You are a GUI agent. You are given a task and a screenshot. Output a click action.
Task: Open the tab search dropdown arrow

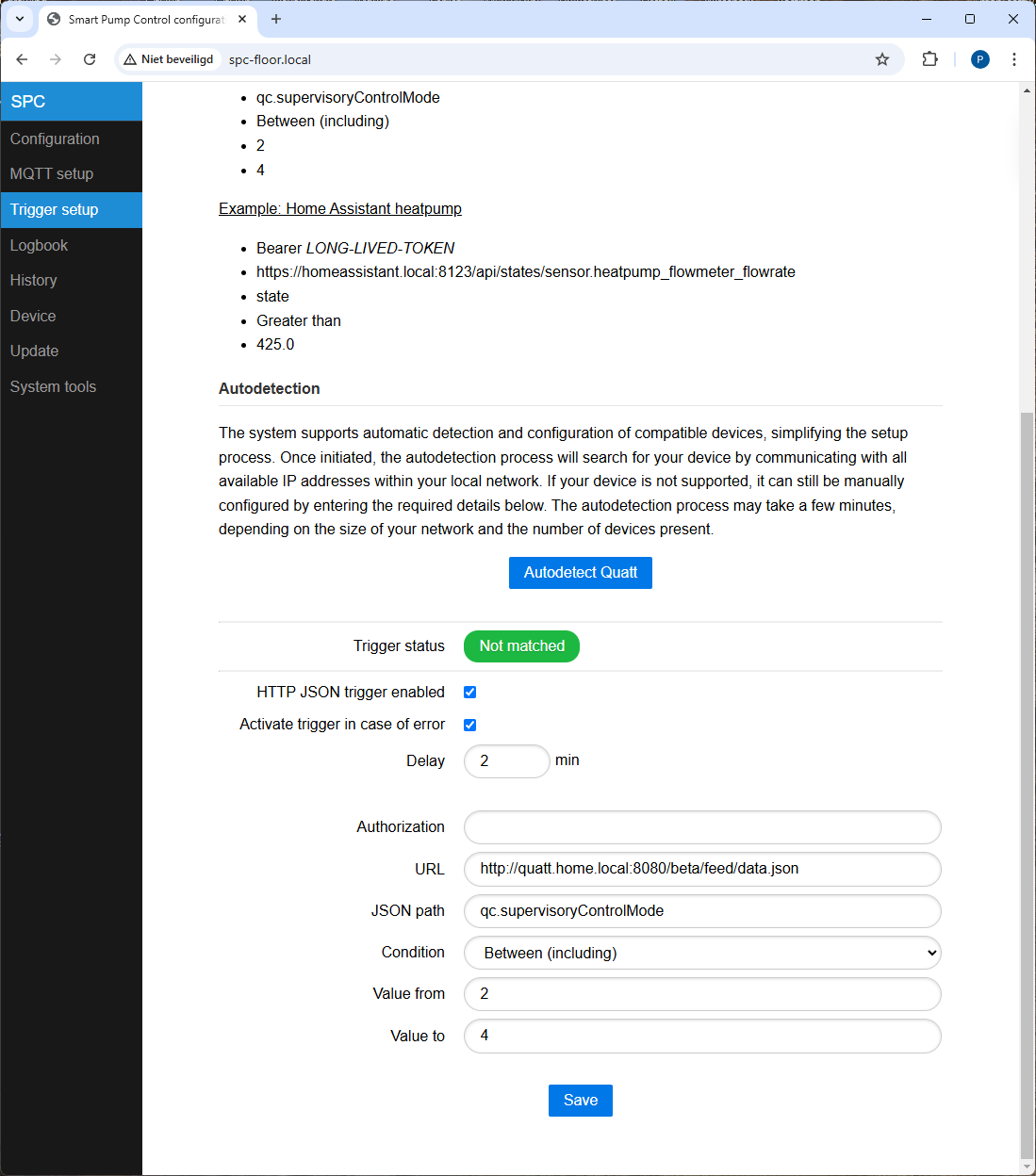coord(20,19)
